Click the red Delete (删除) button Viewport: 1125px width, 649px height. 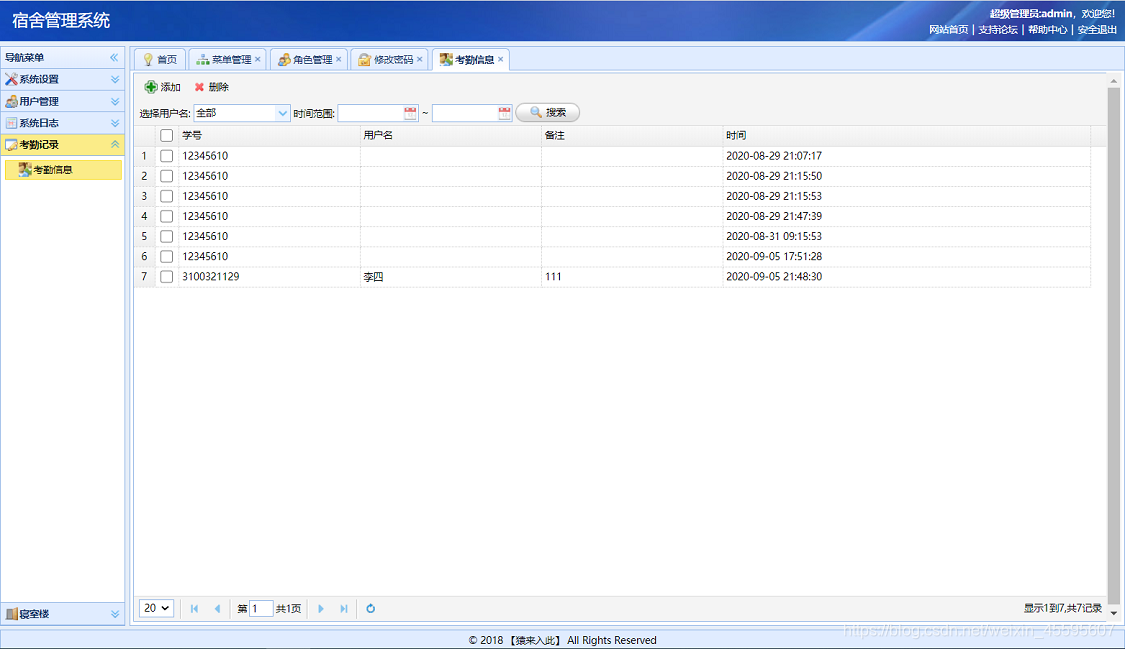point(212,87)
